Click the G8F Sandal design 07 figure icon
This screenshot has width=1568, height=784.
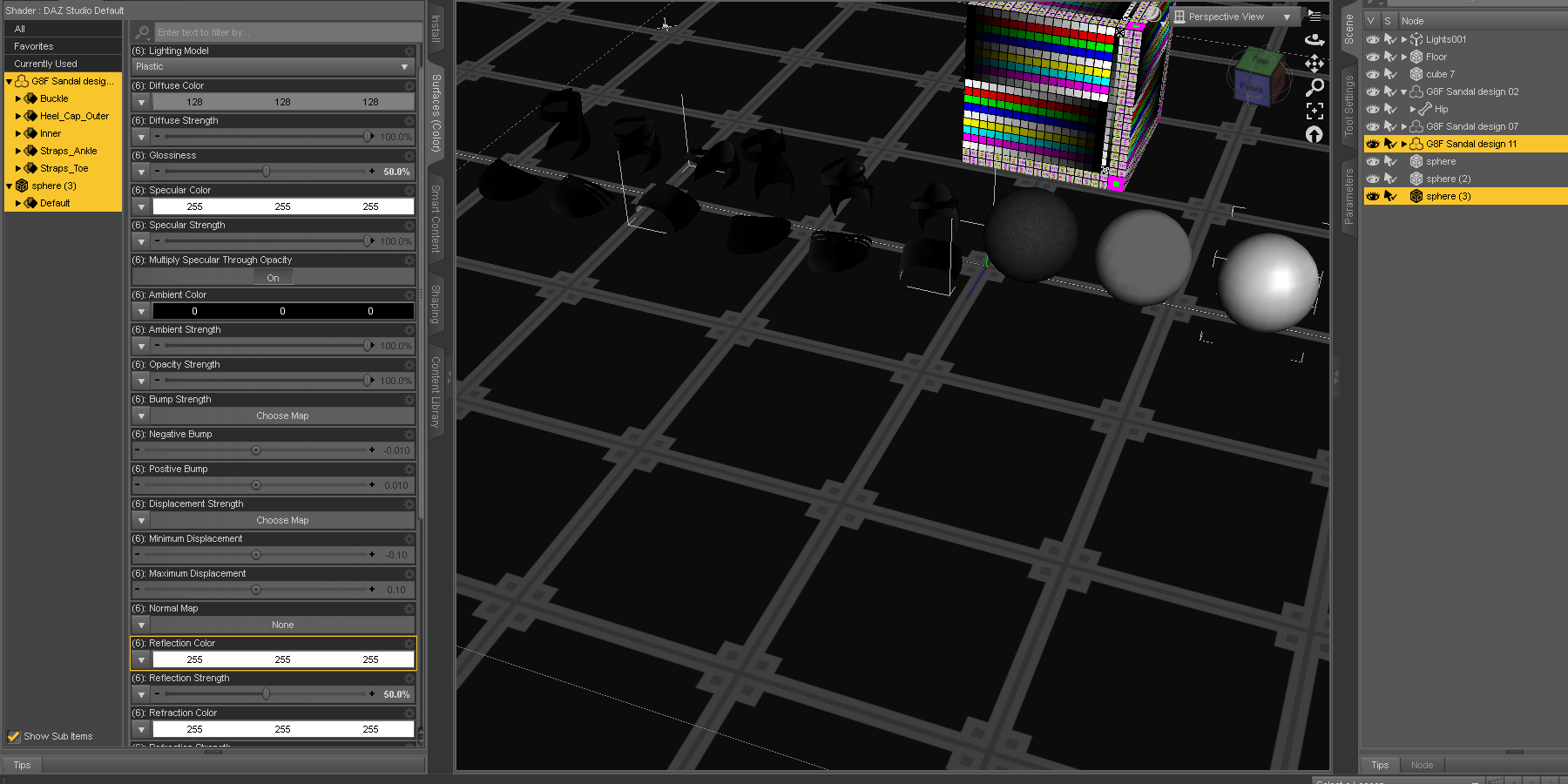[x=1416, y=126]
